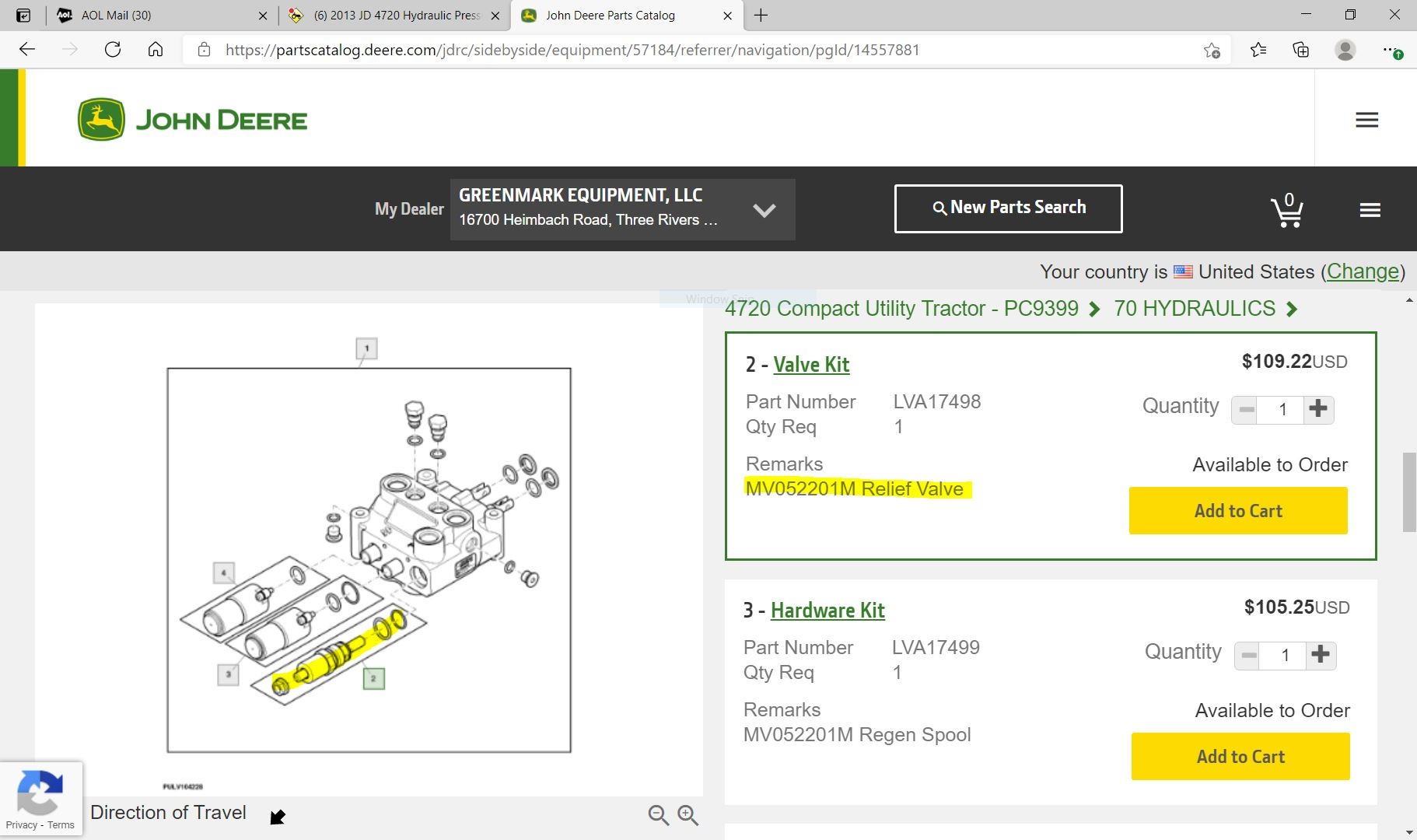Open the hamburger menu in white header

click(x=1366, y=120)
